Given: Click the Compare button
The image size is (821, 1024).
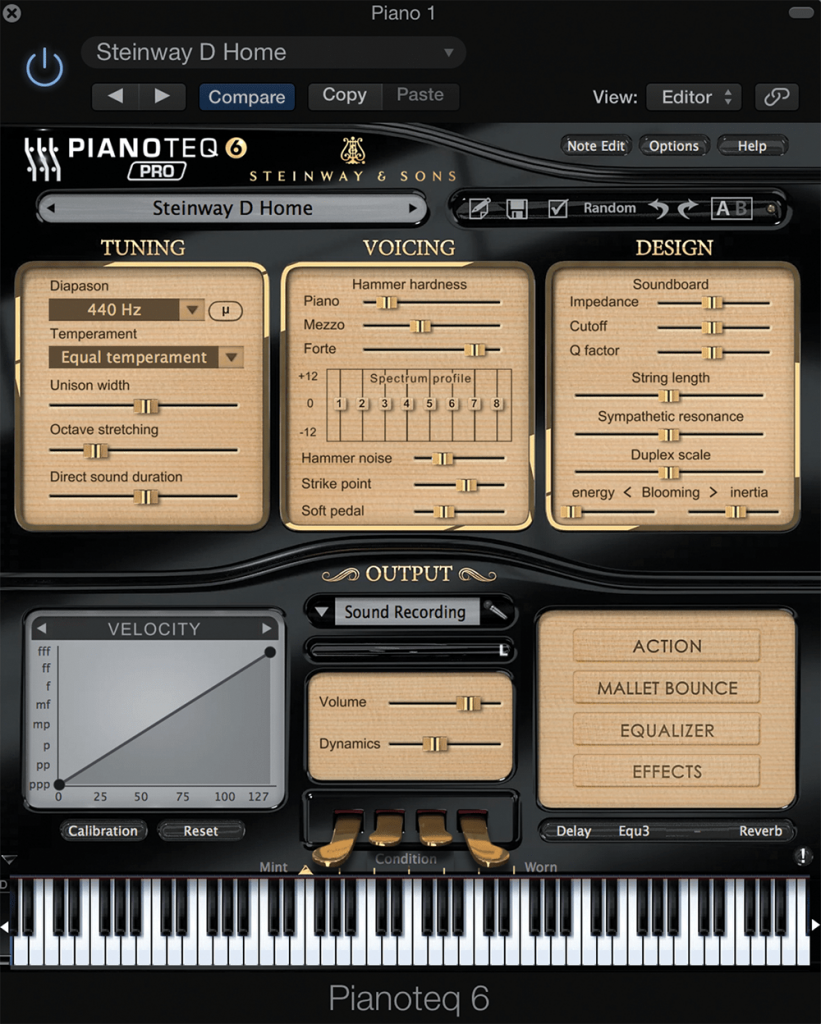Looking at the screenshot, I should pyautogui.click(x=247, y=97).
